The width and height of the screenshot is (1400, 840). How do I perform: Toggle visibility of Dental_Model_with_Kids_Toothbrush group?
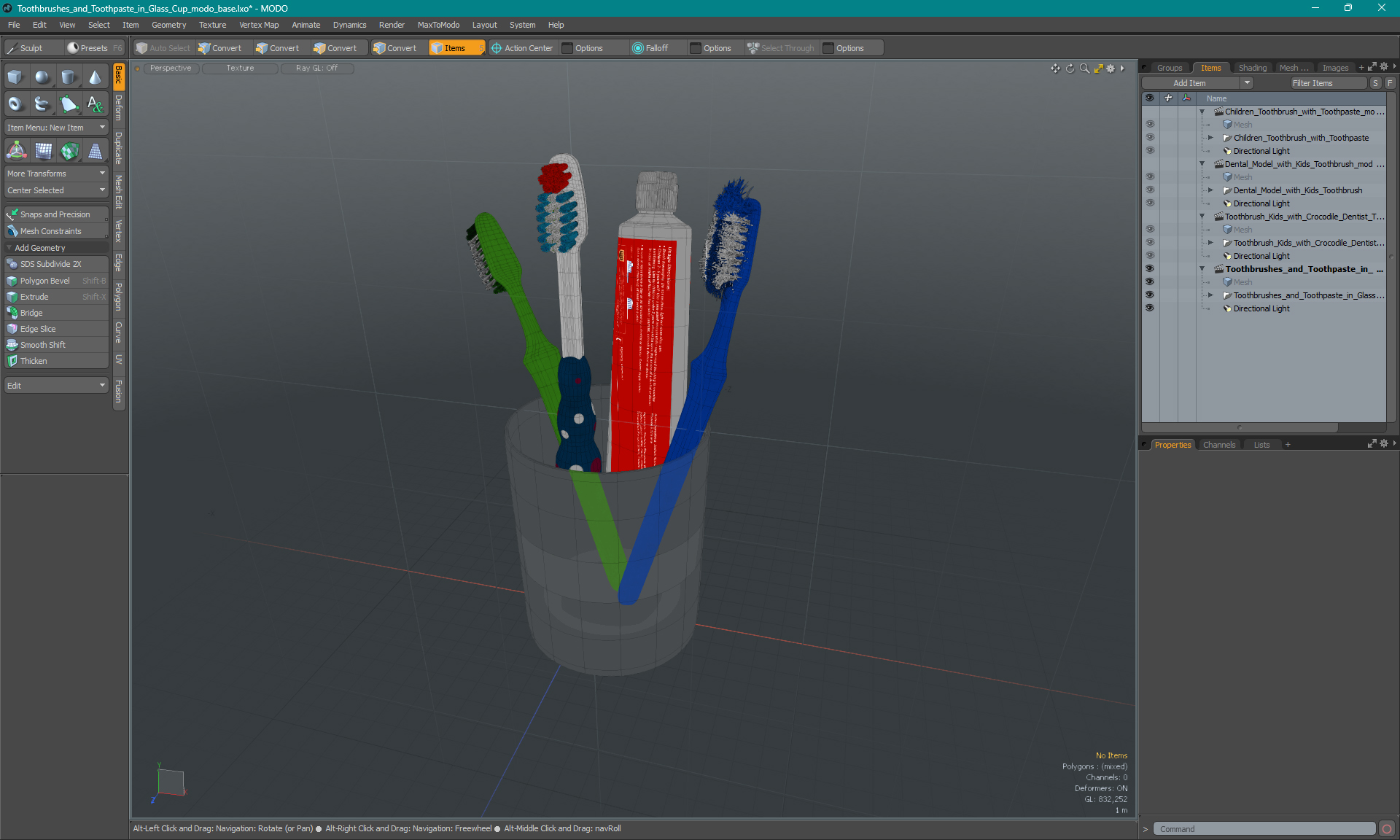coord(1150,190)
